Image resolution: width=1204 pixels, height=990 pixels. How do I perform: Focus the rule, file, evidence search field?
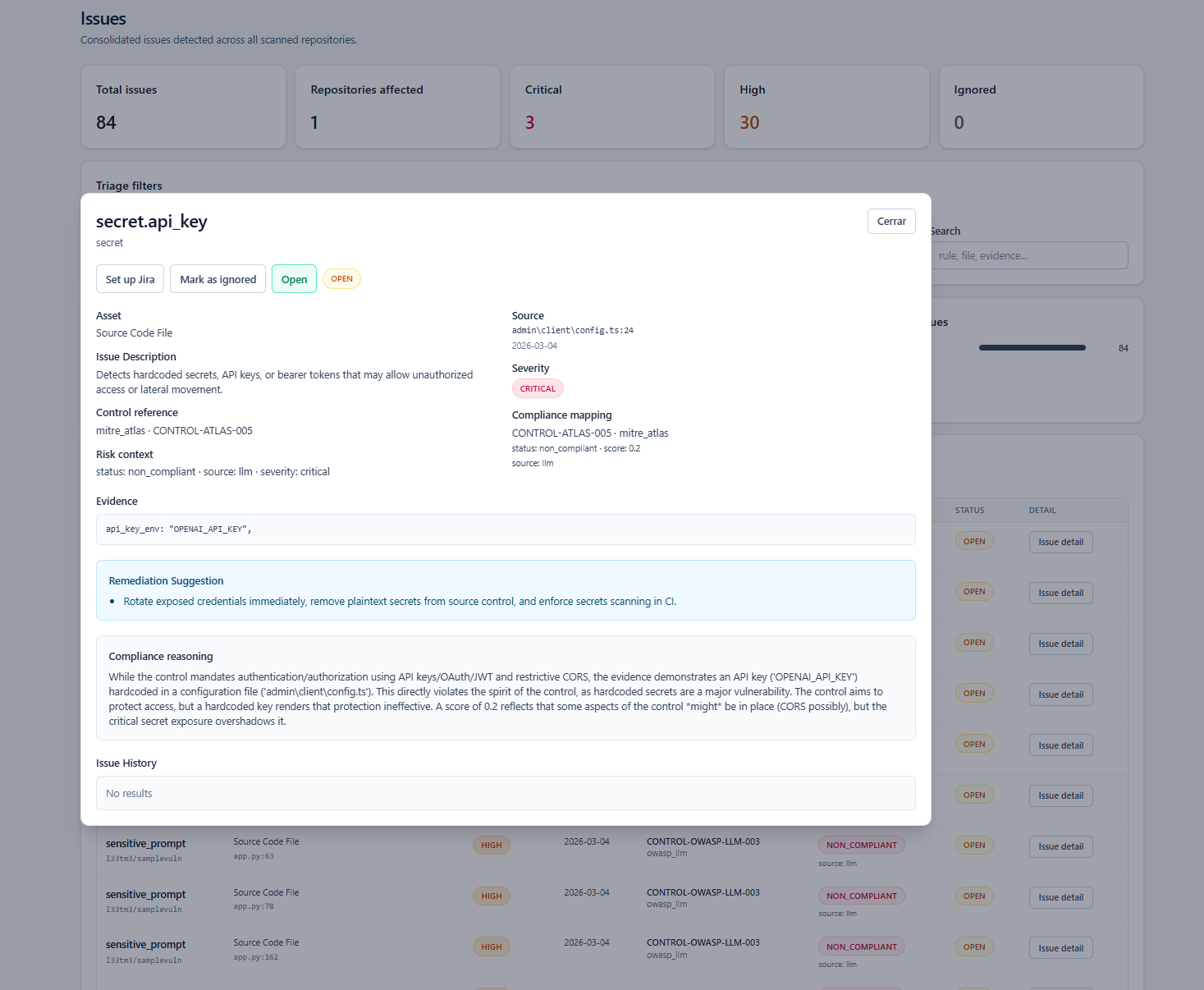1030,255
